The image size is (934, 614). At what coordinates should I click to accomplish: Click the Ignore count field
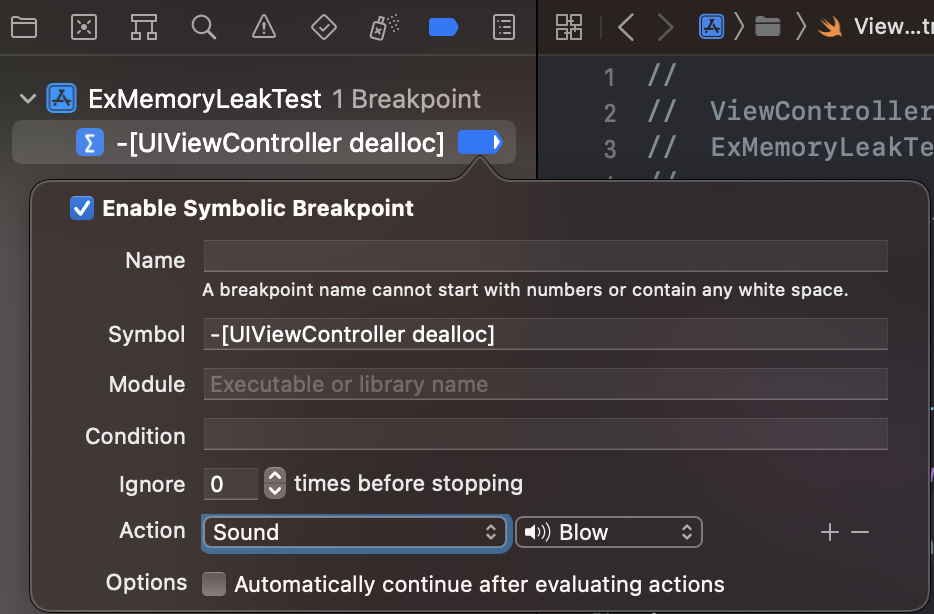pyautogui.click(x=231, y=484)
